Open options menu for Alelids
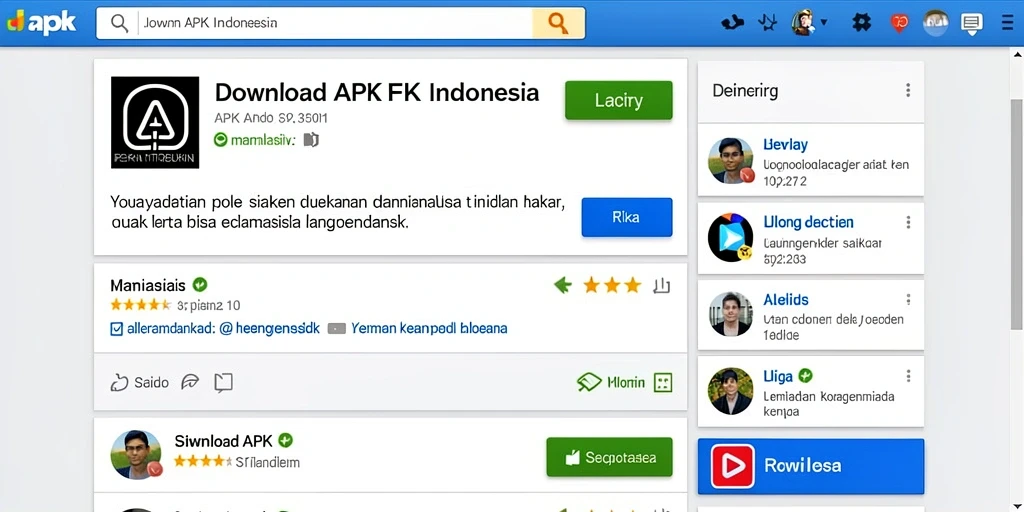The height and width of the screenshot is (512, 1024). (908, 300)
